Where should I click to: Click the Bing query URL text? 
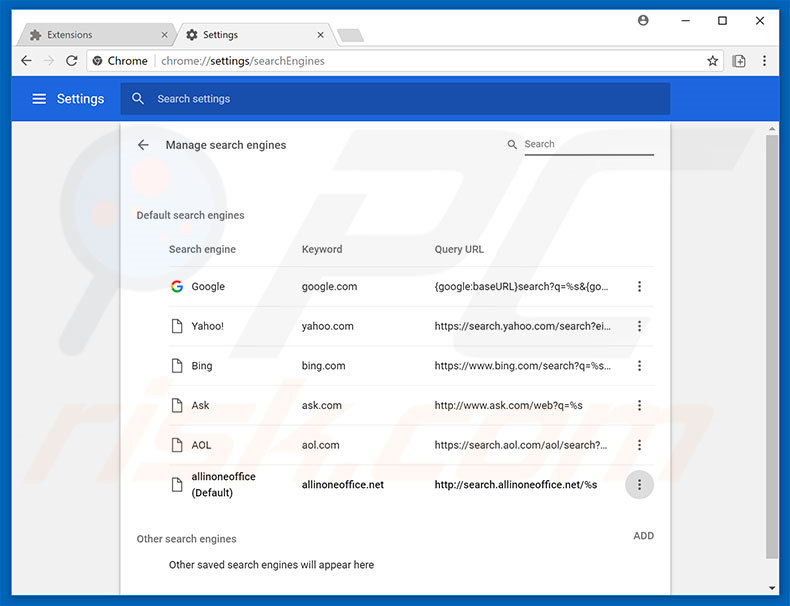(x=522, y=366)
